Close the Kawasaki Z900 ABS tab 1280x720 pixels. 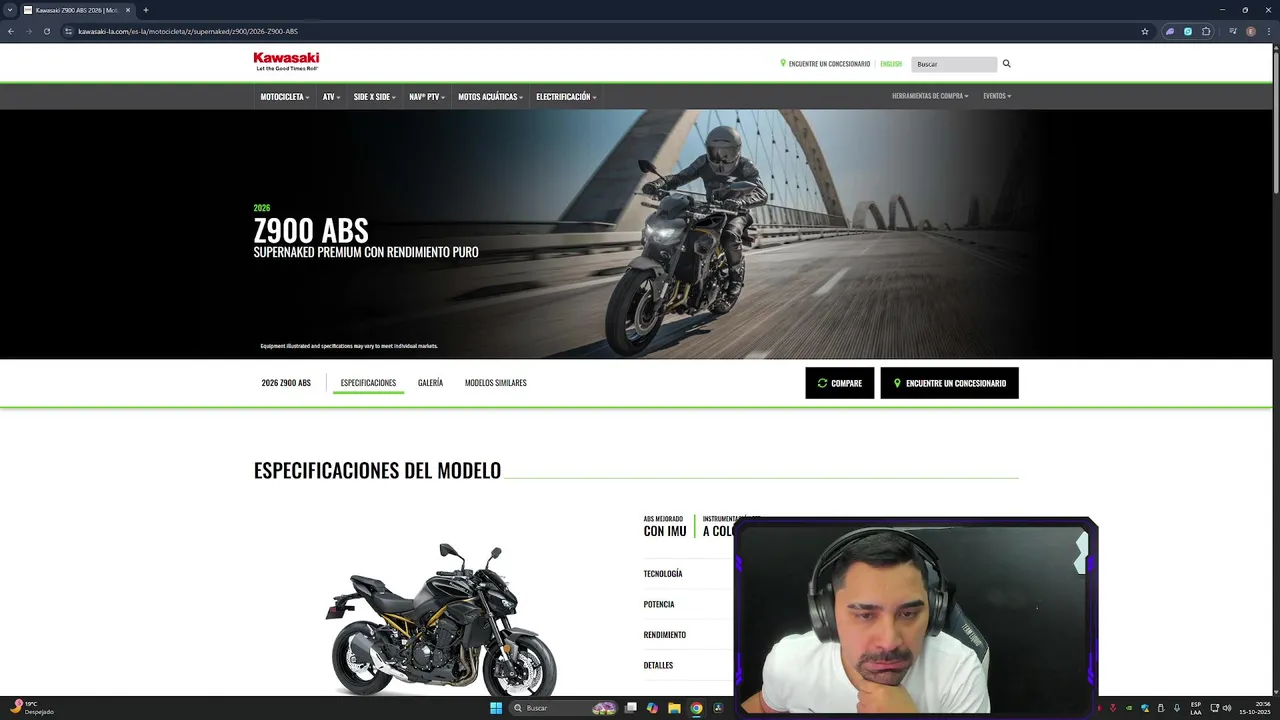point(128,10)
